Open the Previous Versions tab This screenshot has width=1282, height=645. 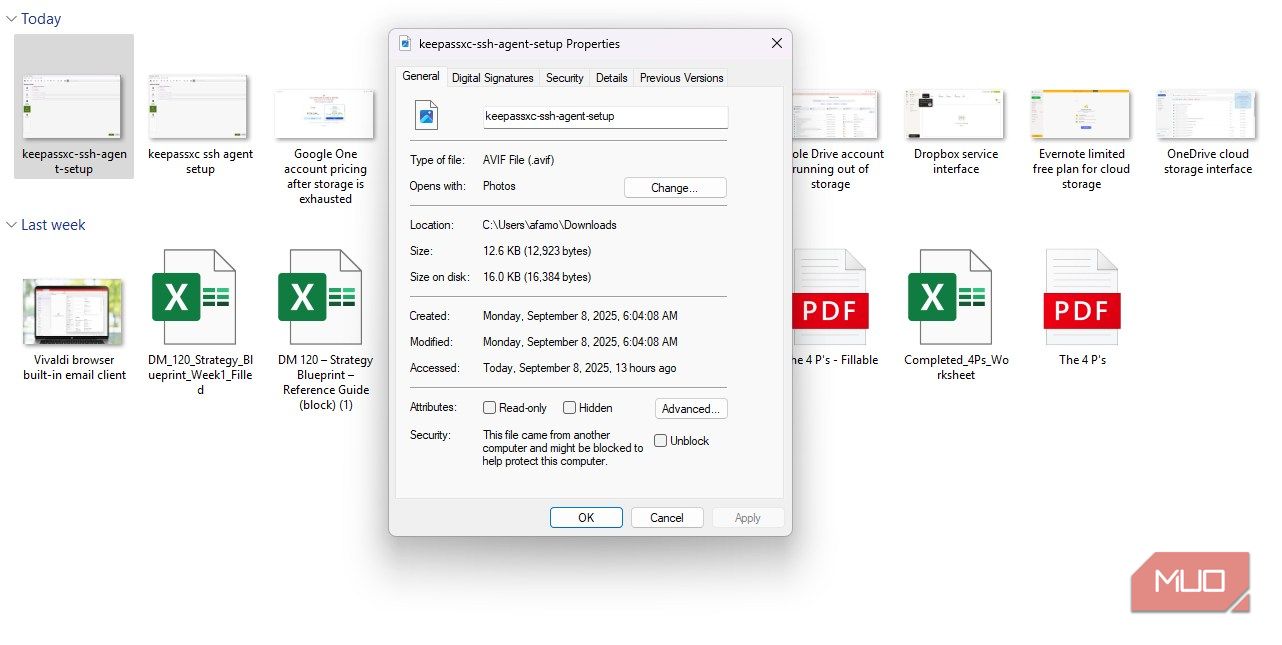681,78
